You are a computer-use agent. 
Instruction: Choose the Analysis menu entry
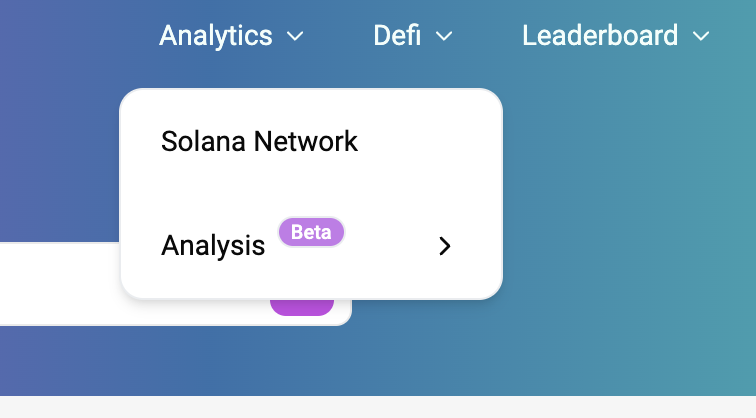click(213, 245)
